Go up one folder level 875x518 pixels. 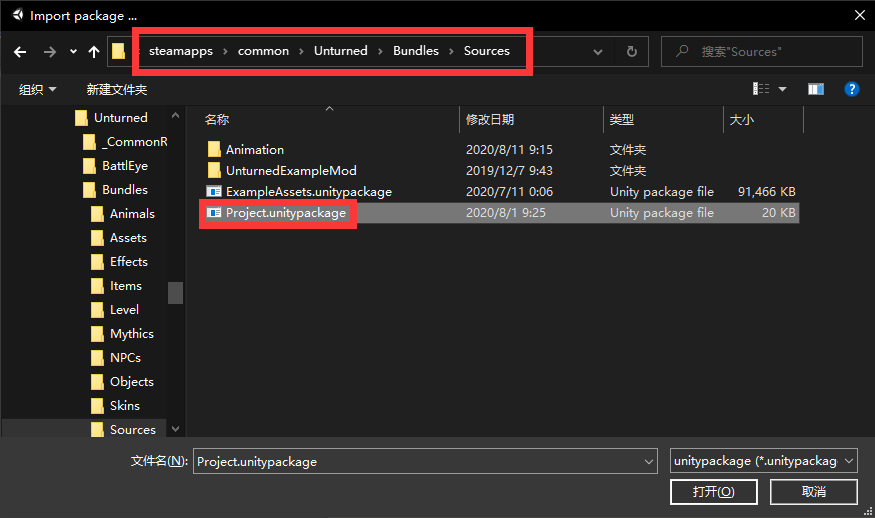tap(94, 52)
